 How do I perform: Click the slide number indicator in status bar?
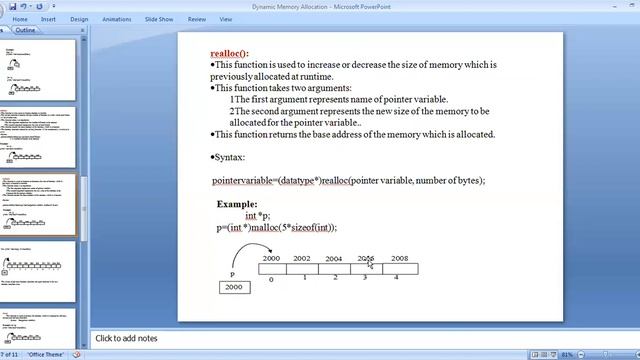[10, 354]
